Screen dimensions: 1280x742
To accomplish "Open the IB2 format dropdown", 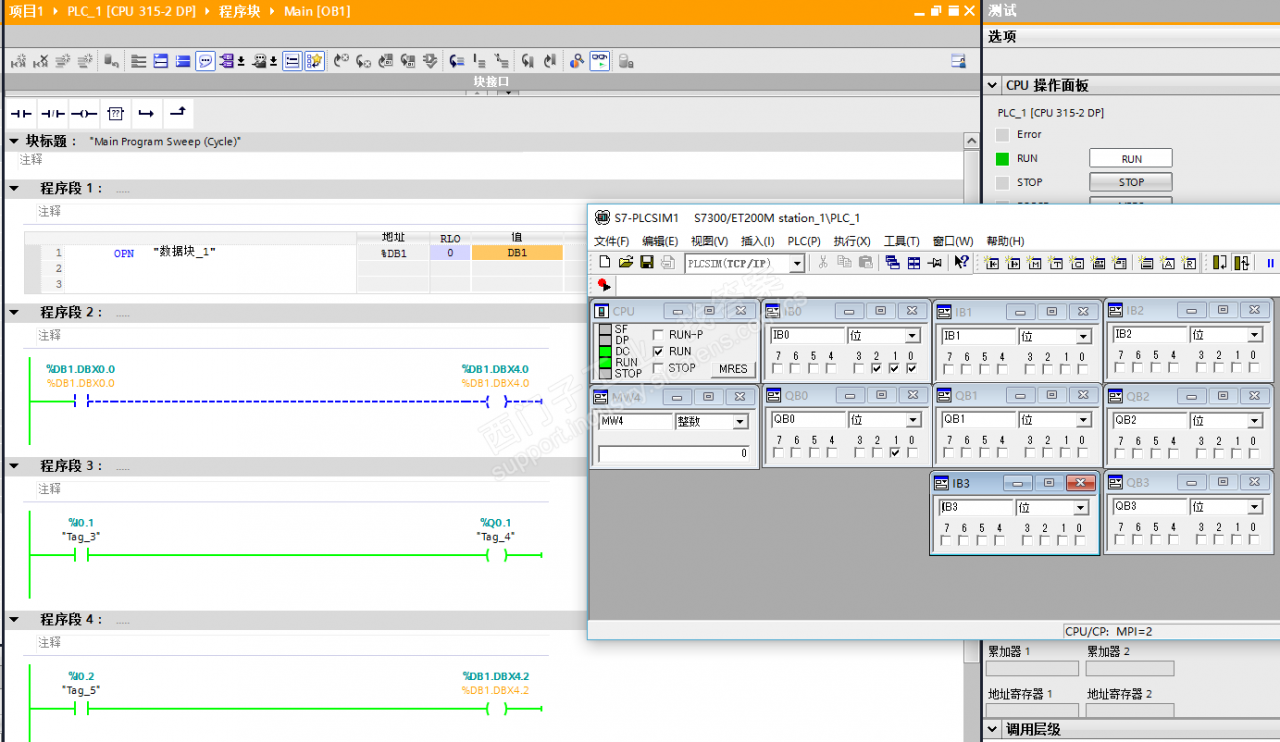I will (1254, 335).
